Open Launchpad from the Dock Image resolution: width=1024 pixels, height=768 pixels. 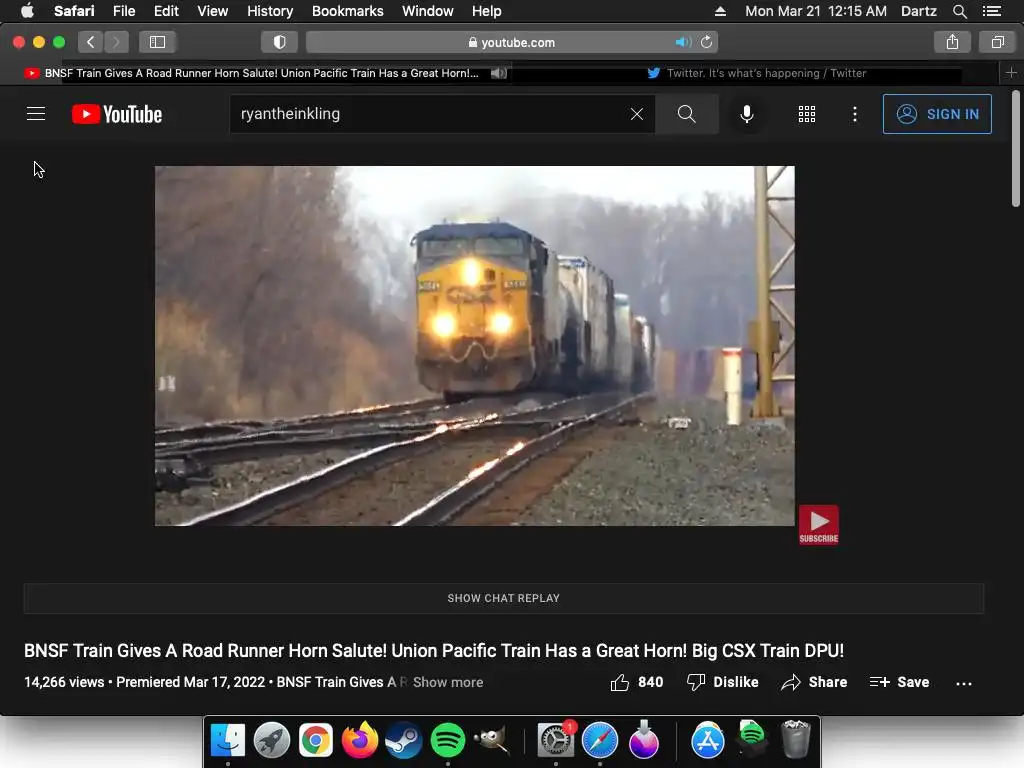[x=272, y=740]
